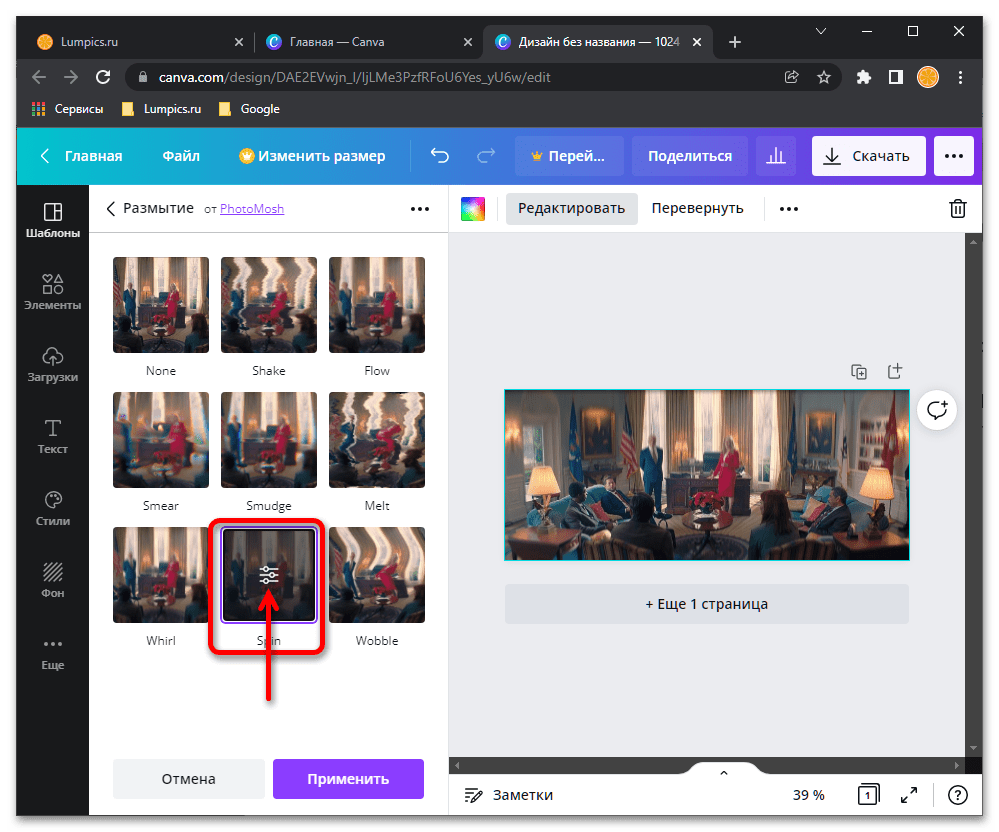The width and height of the screenshot is (999, 832).
Task: Select the Whirl blur effect
Action: click(x=161, y=575)
